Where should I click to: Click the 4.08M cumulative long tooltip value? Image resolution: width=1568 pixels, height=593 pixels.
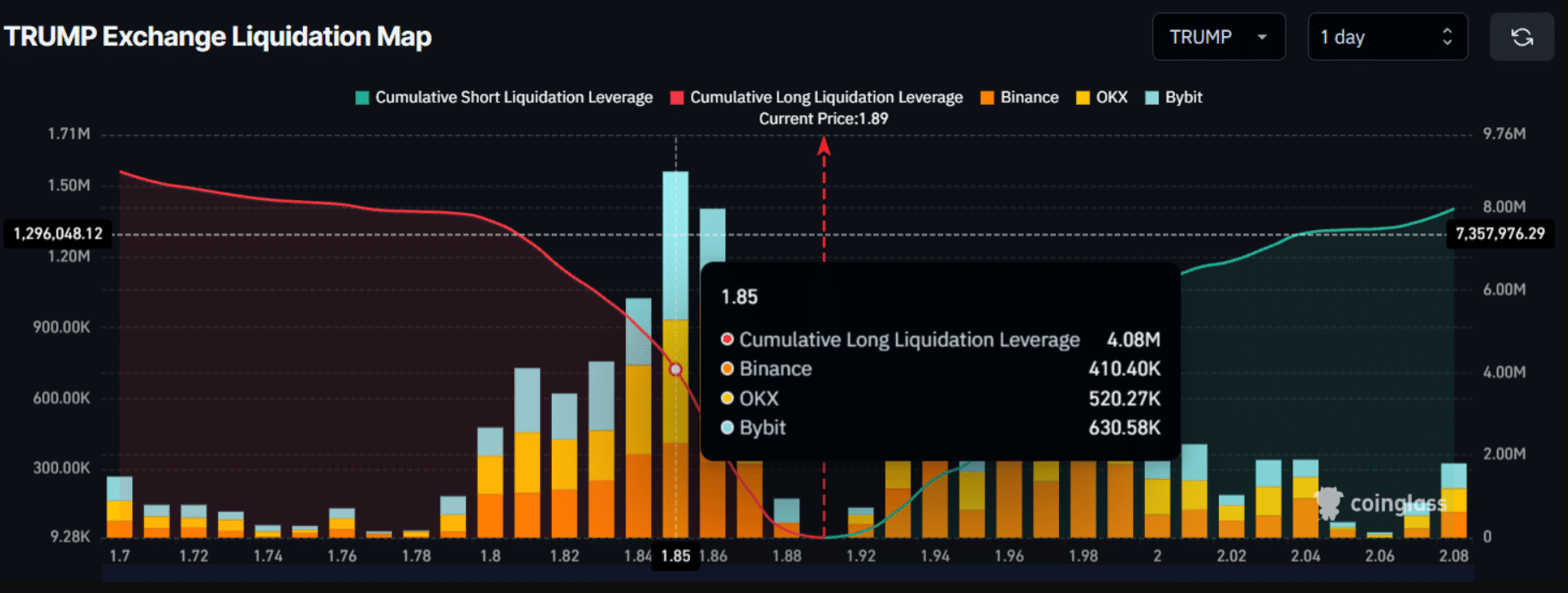click(1134, 340)
